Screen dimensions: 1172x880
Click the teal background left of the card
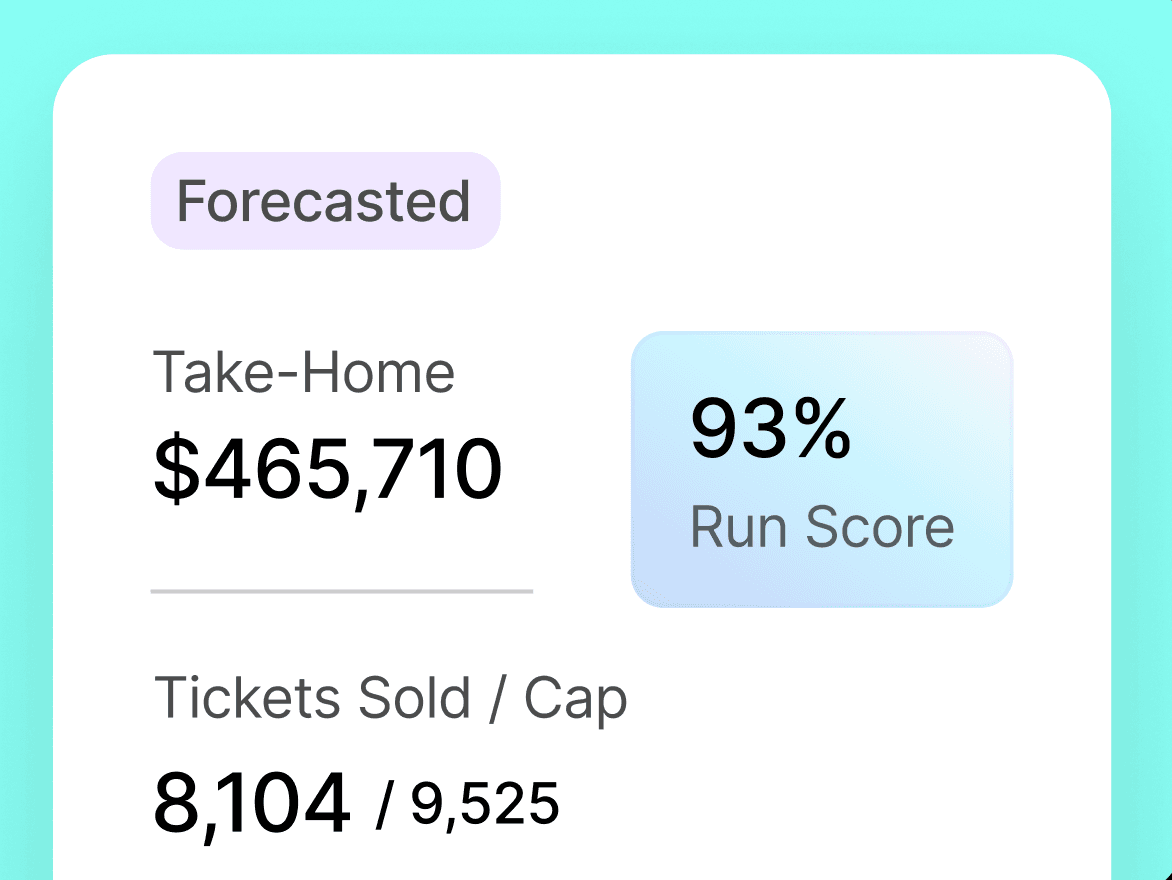coord(25,450)
